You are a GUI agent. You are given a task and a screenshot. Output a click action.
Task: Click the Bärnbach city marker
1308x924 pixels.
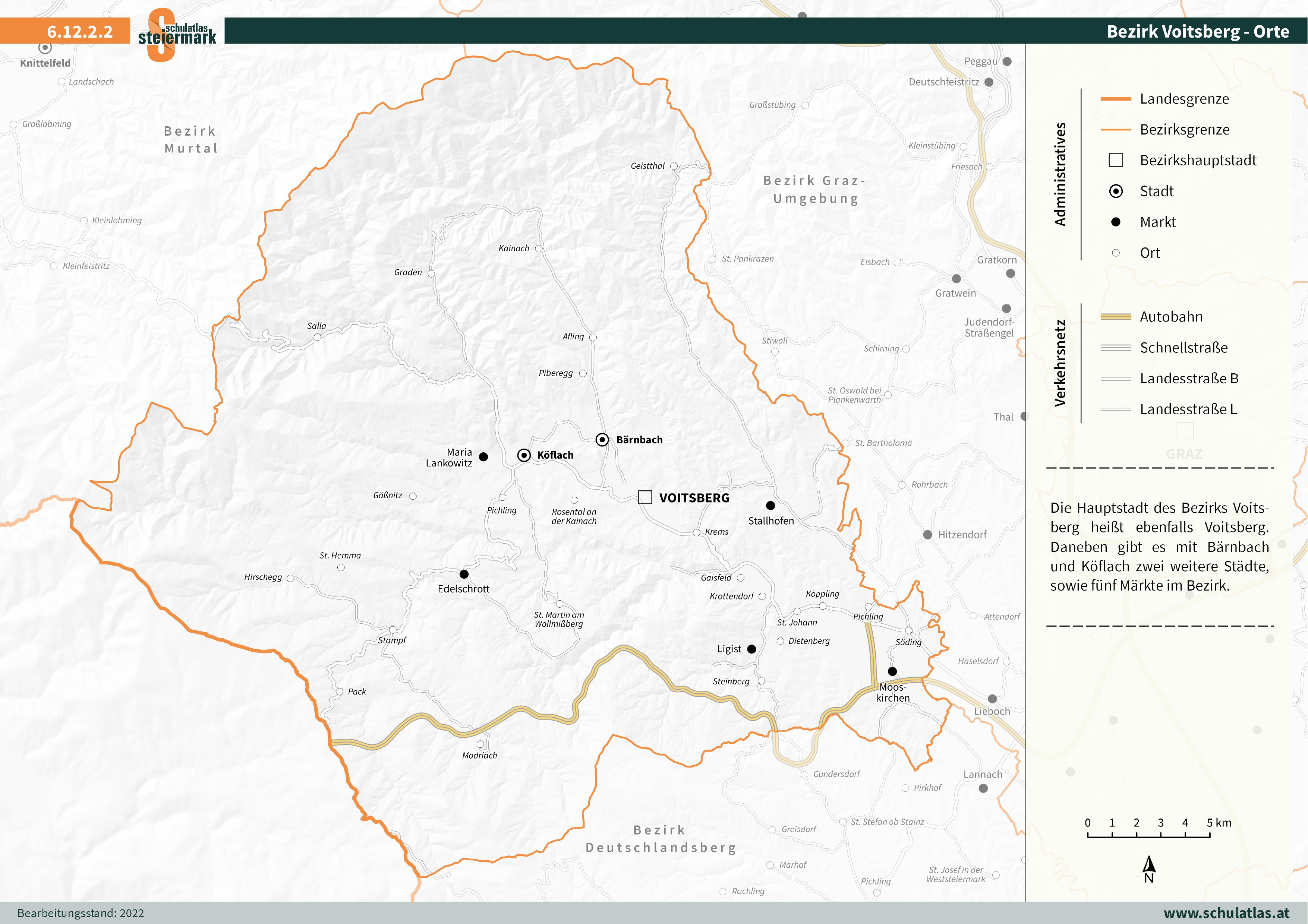coord(602,440)
